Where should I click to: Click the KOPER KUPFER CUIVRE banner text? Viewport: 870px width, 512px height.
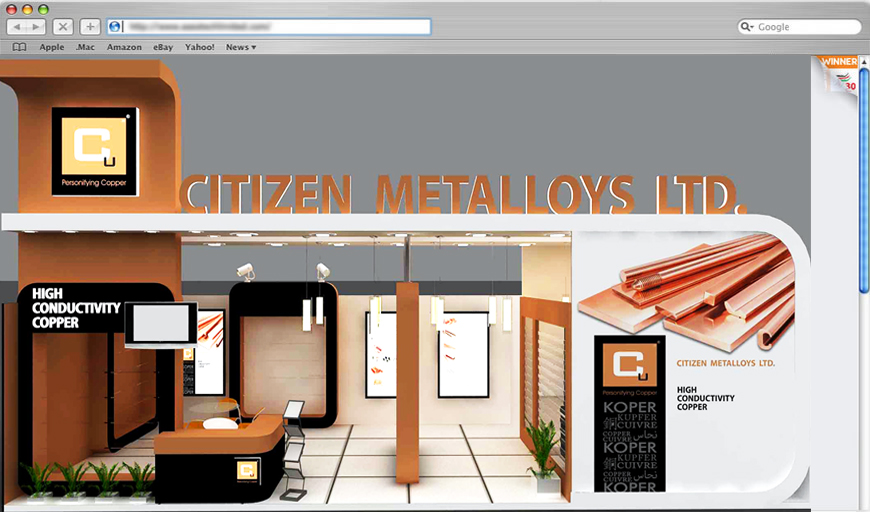coord(630,447)
